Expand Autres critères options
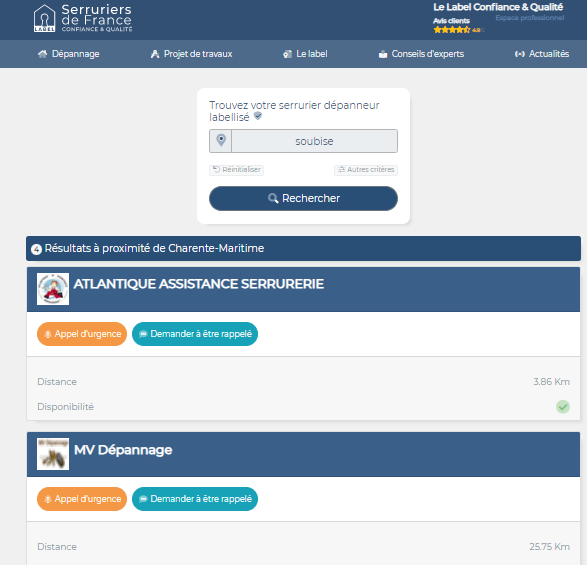The width and height of the screenshot is (587, 565). point(366,170)
